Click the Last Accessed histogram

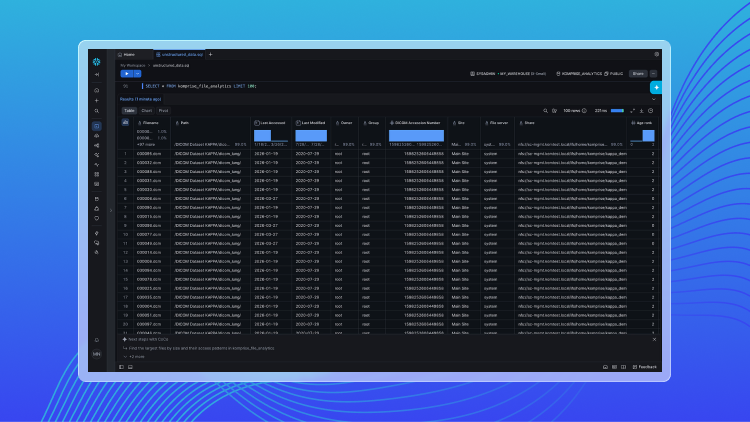[x=271, y=135]
